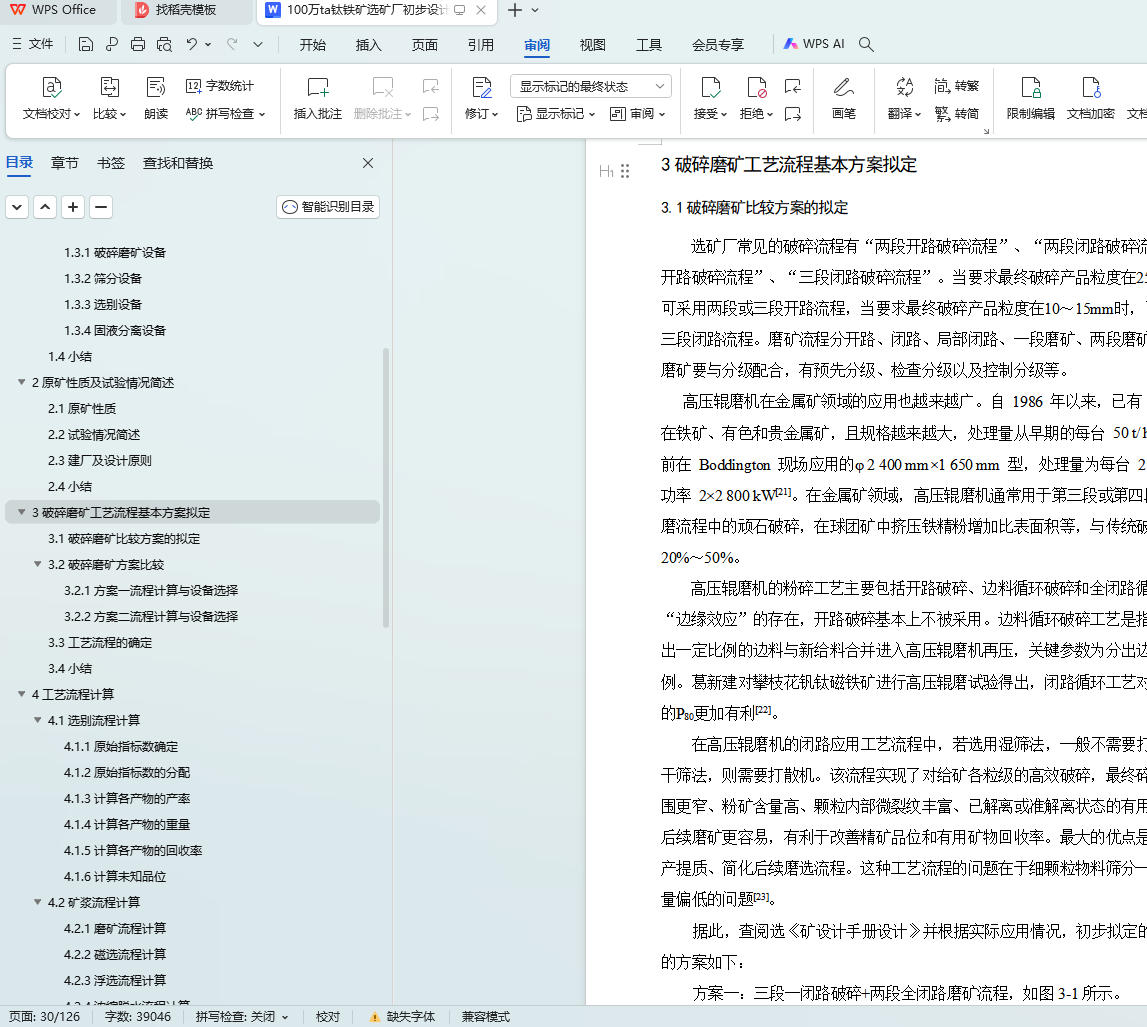The height and width of the screenshot is (1027, 1147).
Task: Click move heading down arrow button
Action: point(17,207)
